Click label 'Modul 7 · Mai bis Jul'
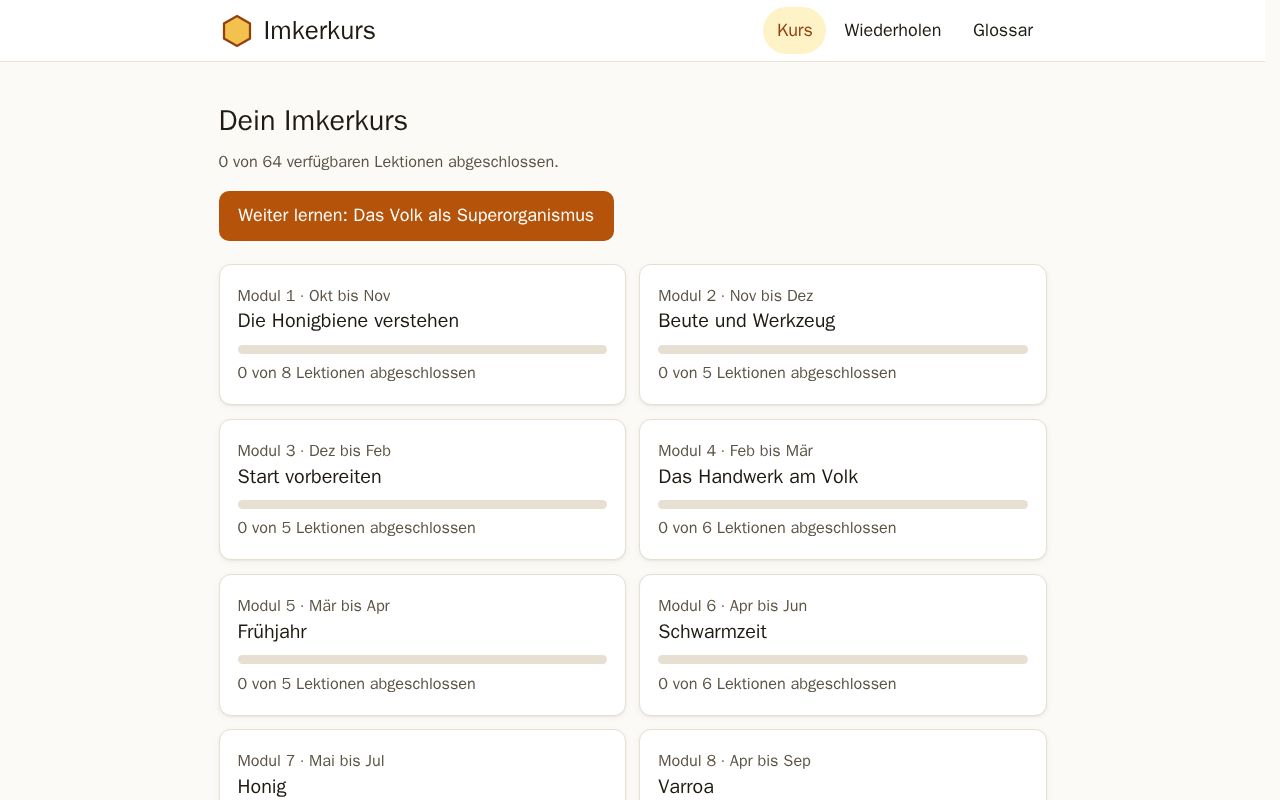This screenshot has height=800, width=1280. coord(311,761)
